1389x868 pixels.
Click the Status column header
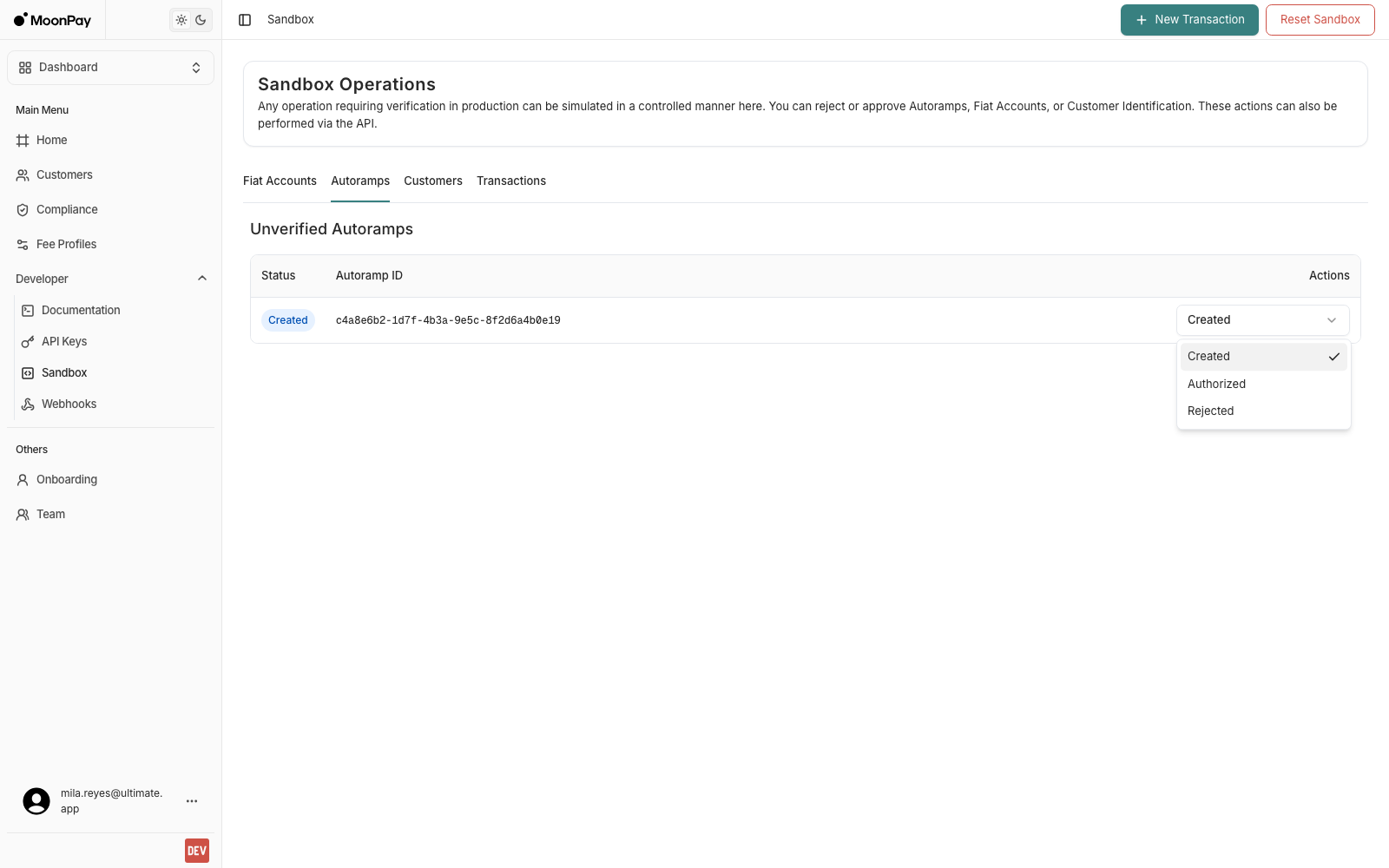279,276
